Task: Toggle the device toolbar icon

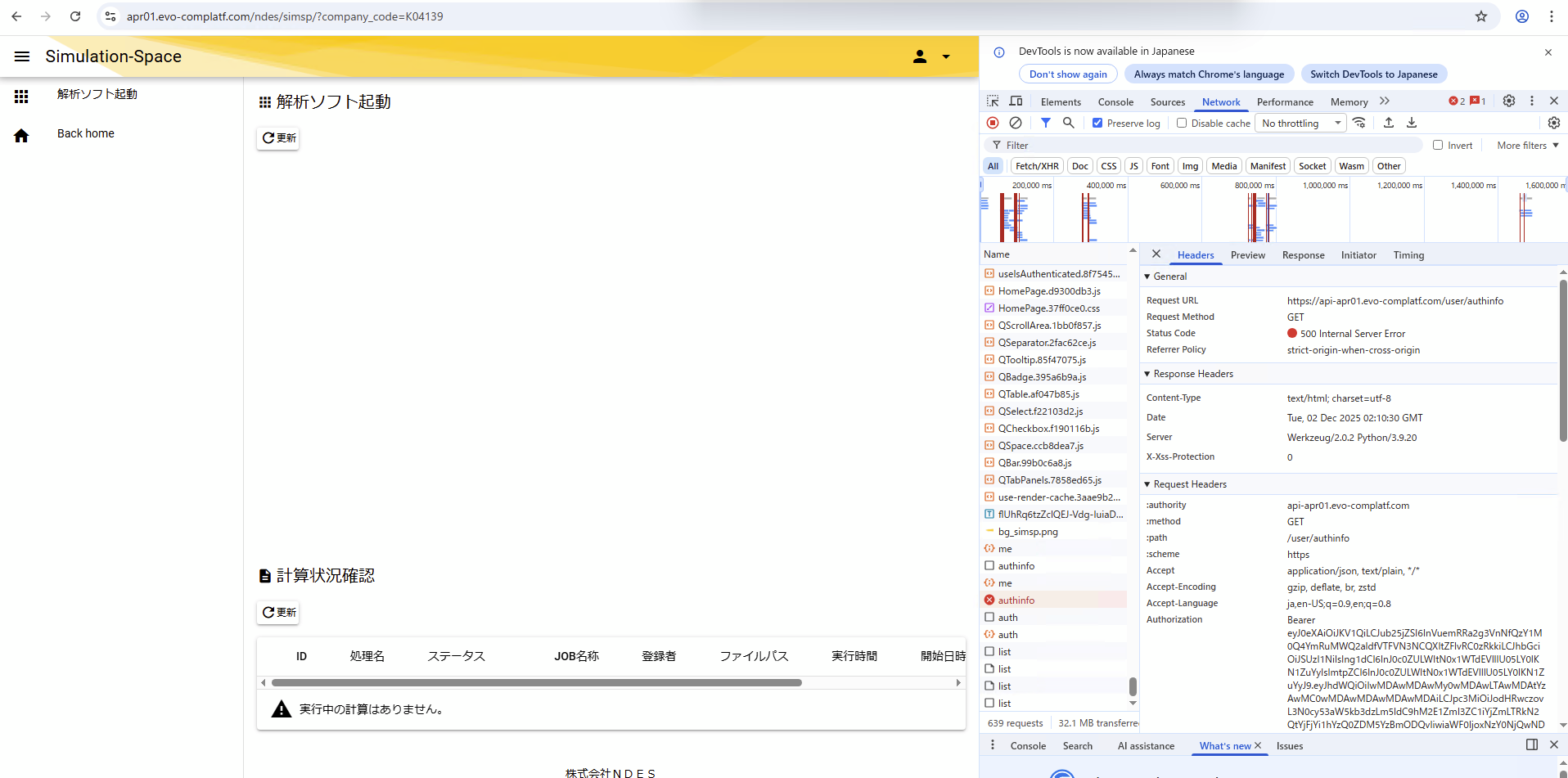Action: point(1016,101)
